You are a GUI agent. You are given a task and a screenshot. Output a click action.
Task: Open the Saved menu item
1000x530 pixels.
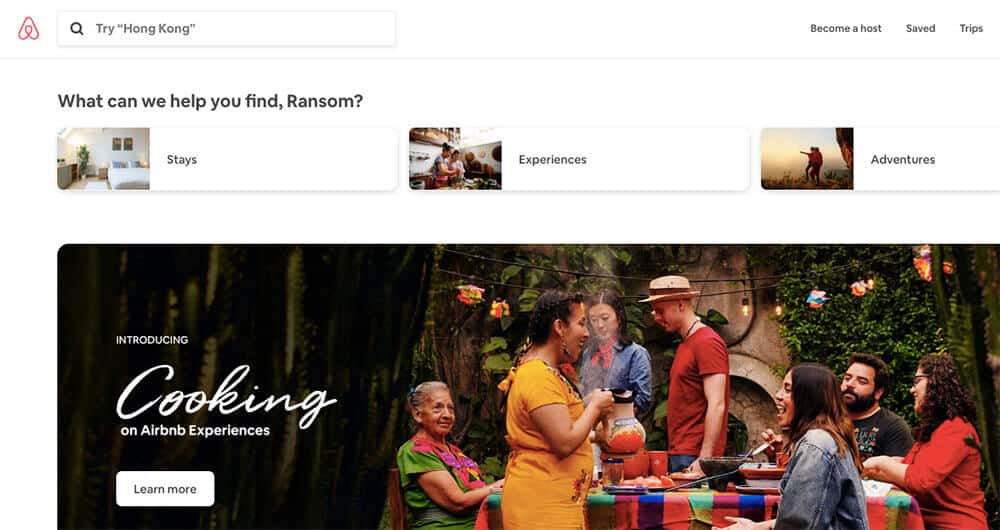pos(920,29)
